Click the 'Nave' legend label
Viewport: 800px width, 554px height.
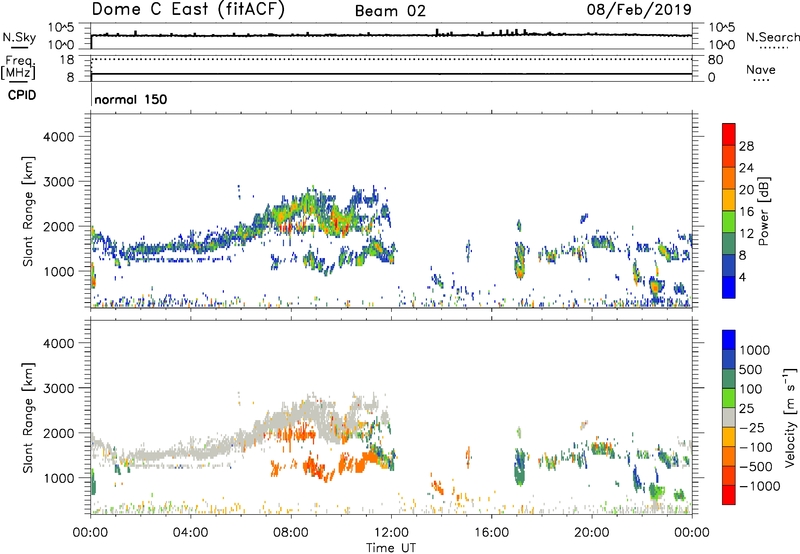[x=761, y=69]
